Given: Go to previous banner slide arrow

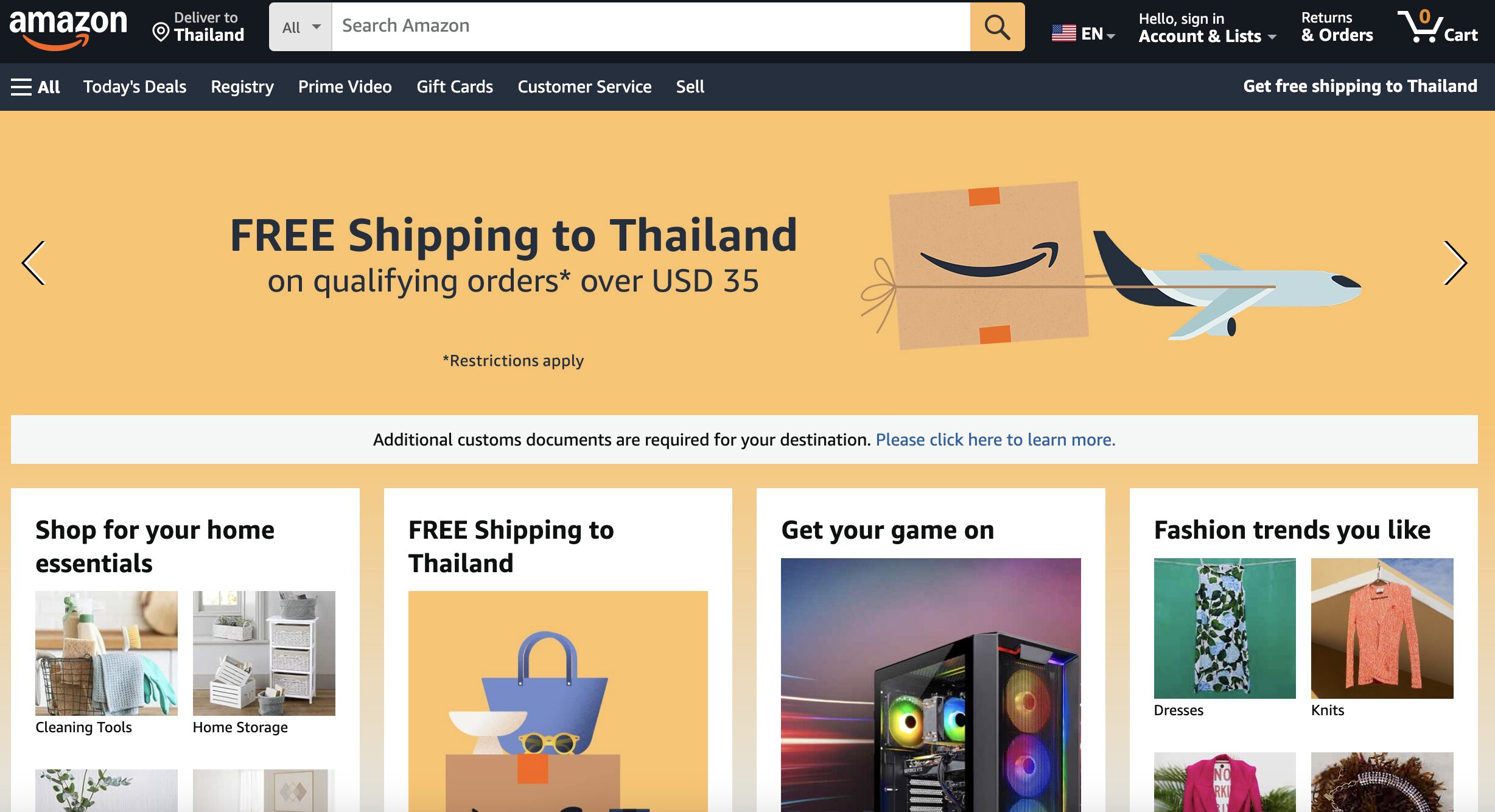Looking at the screenshot, I should point(33,263).
